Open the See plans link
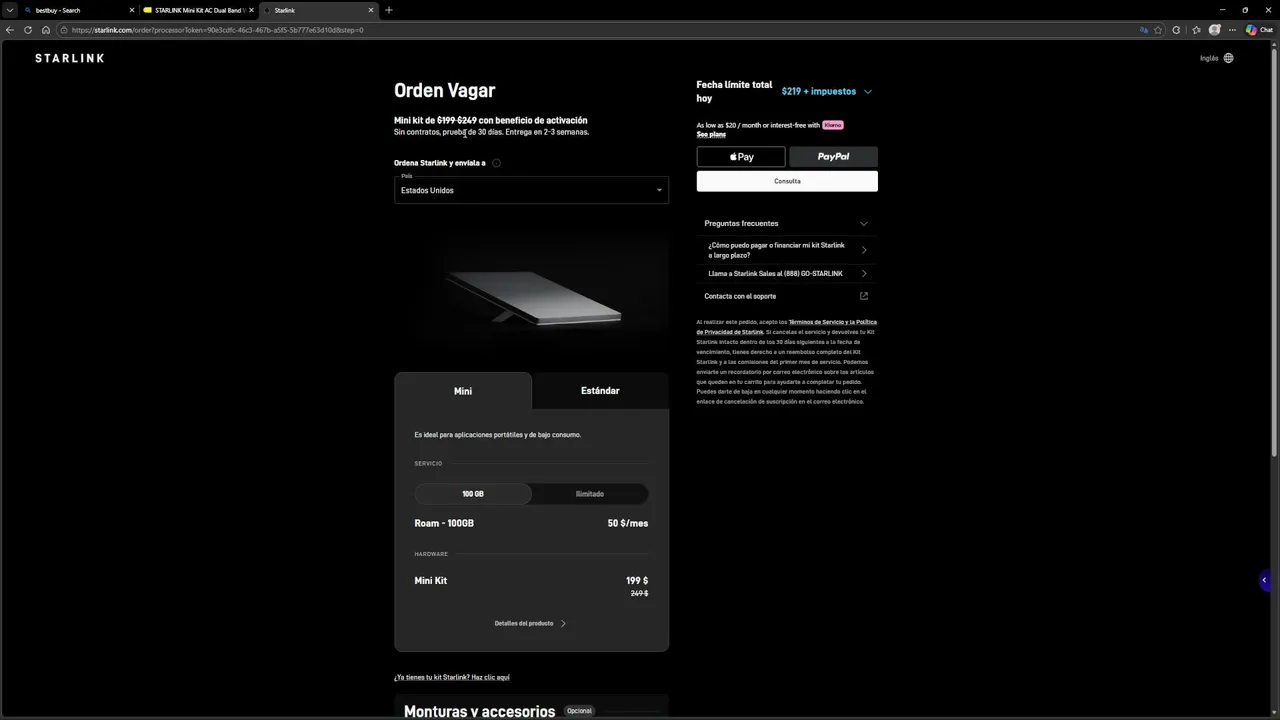This screenshot has width=1280, height=720. [x=711, y=134]
